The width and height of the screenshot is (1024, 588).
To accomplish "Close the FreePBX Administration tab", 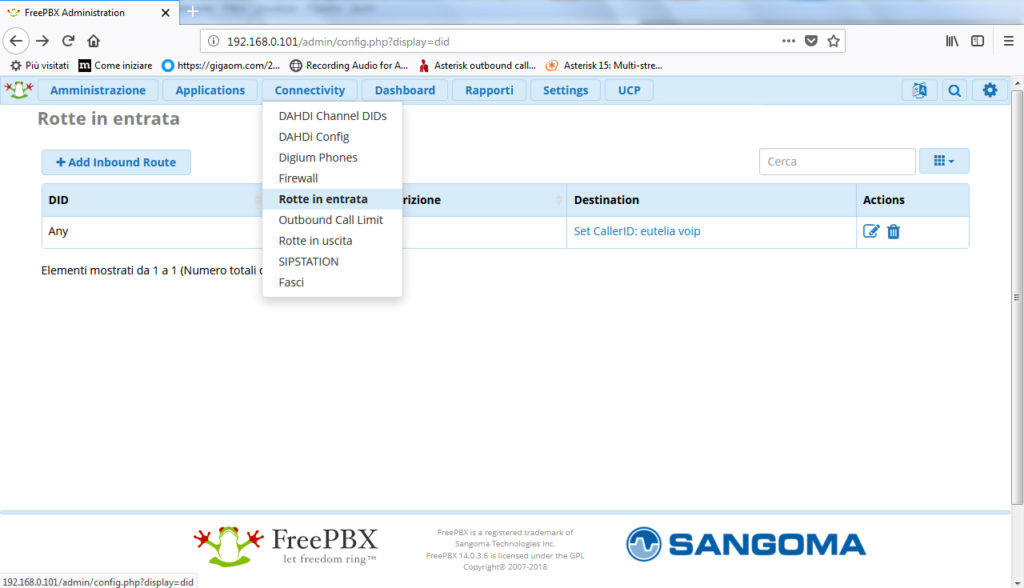I will click(x=165, y=12).
